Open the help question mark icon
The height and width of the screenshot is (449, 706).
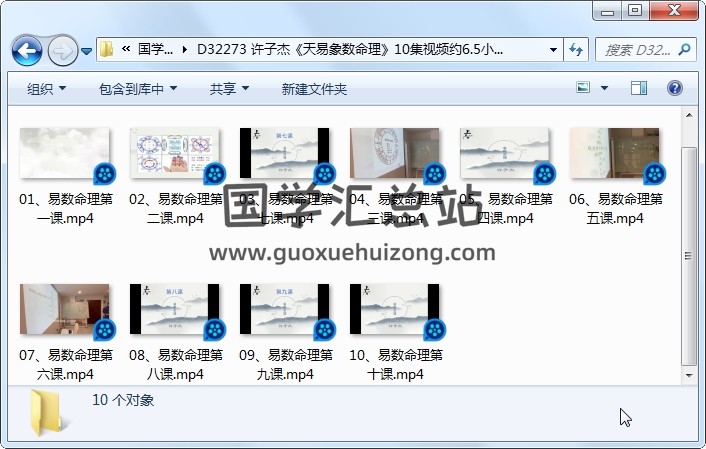click(674, 89)
